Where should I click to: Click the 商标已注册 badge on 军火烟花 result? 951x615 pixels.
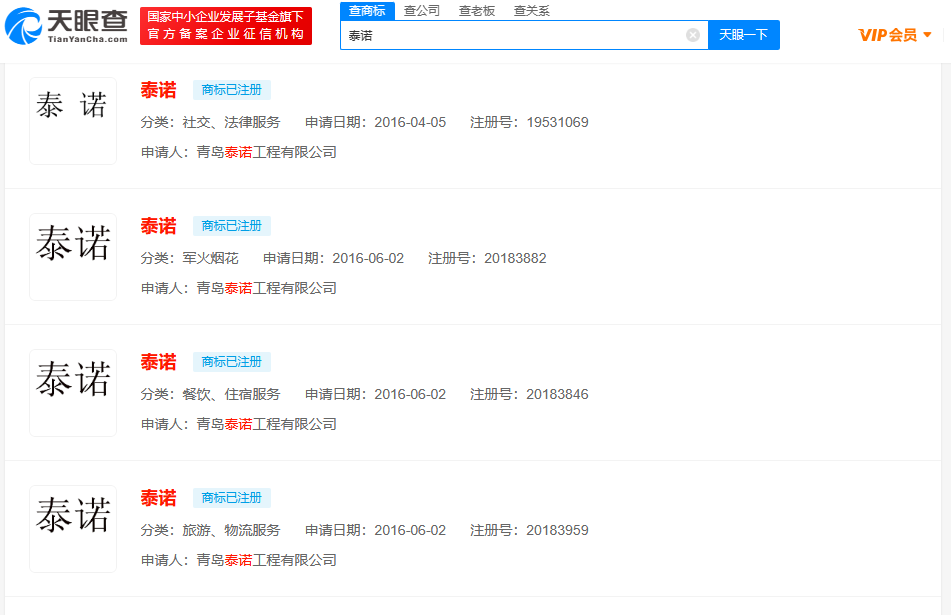[x=231, y=226]
